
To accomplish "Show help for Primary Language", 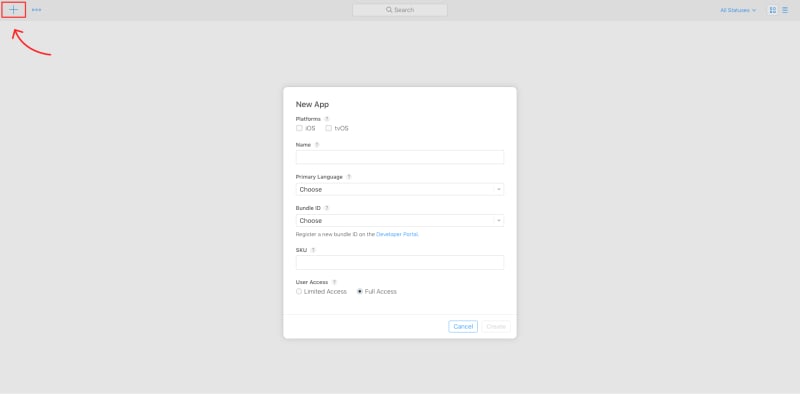I will point(349,177).
